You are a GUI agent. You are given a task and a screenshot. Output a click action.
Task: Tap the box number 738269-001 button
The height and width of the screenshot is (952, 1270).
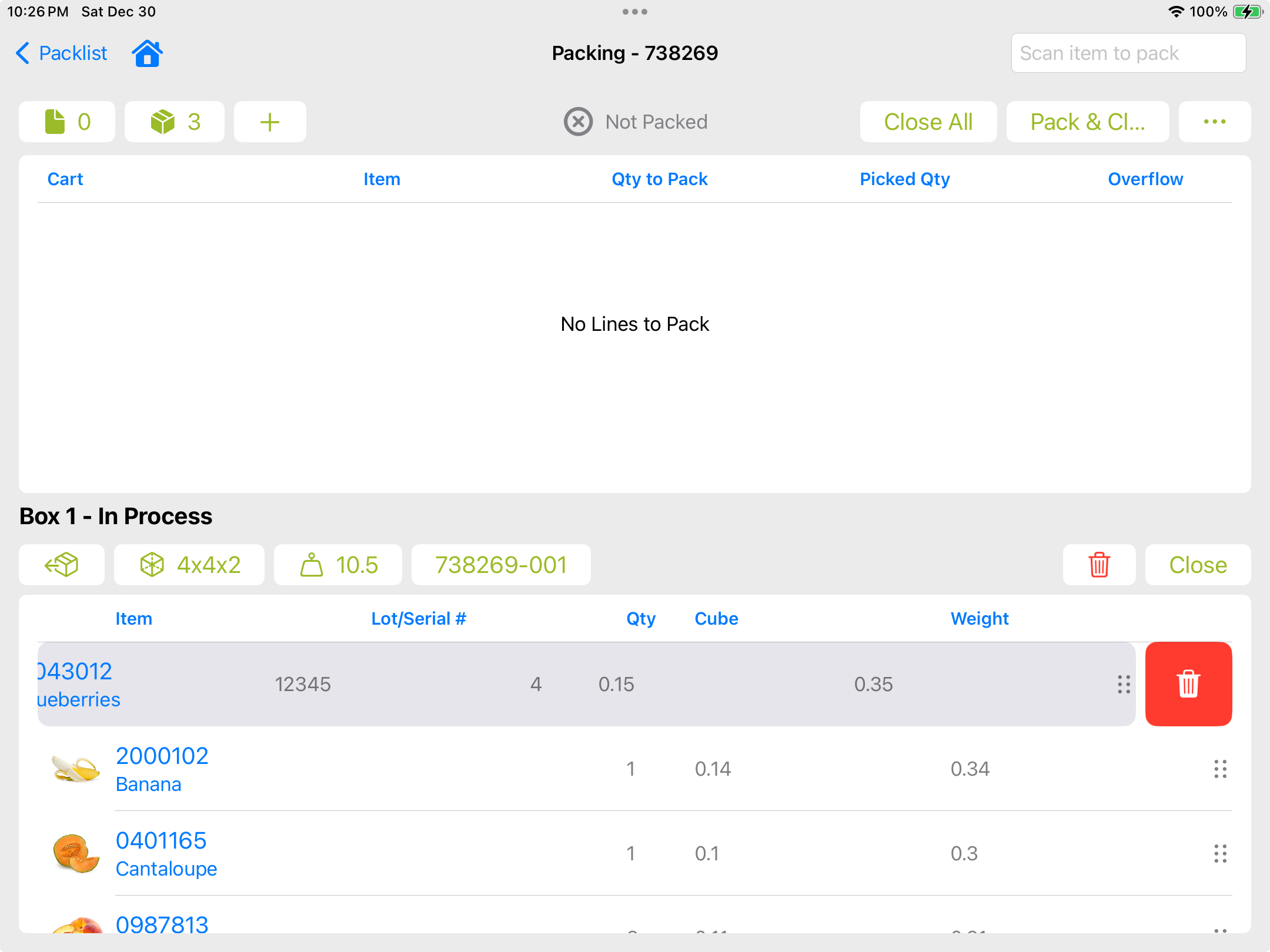pos(501,565)
